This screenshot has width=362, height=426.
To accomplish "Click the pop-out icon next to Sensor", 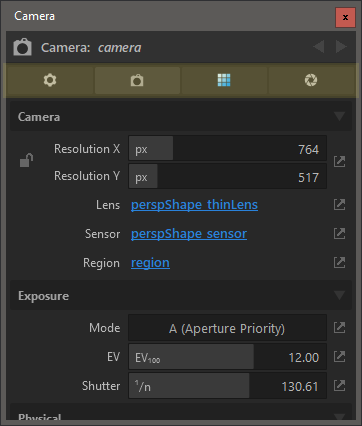I will pyautogui.click(x=339, y=234).
